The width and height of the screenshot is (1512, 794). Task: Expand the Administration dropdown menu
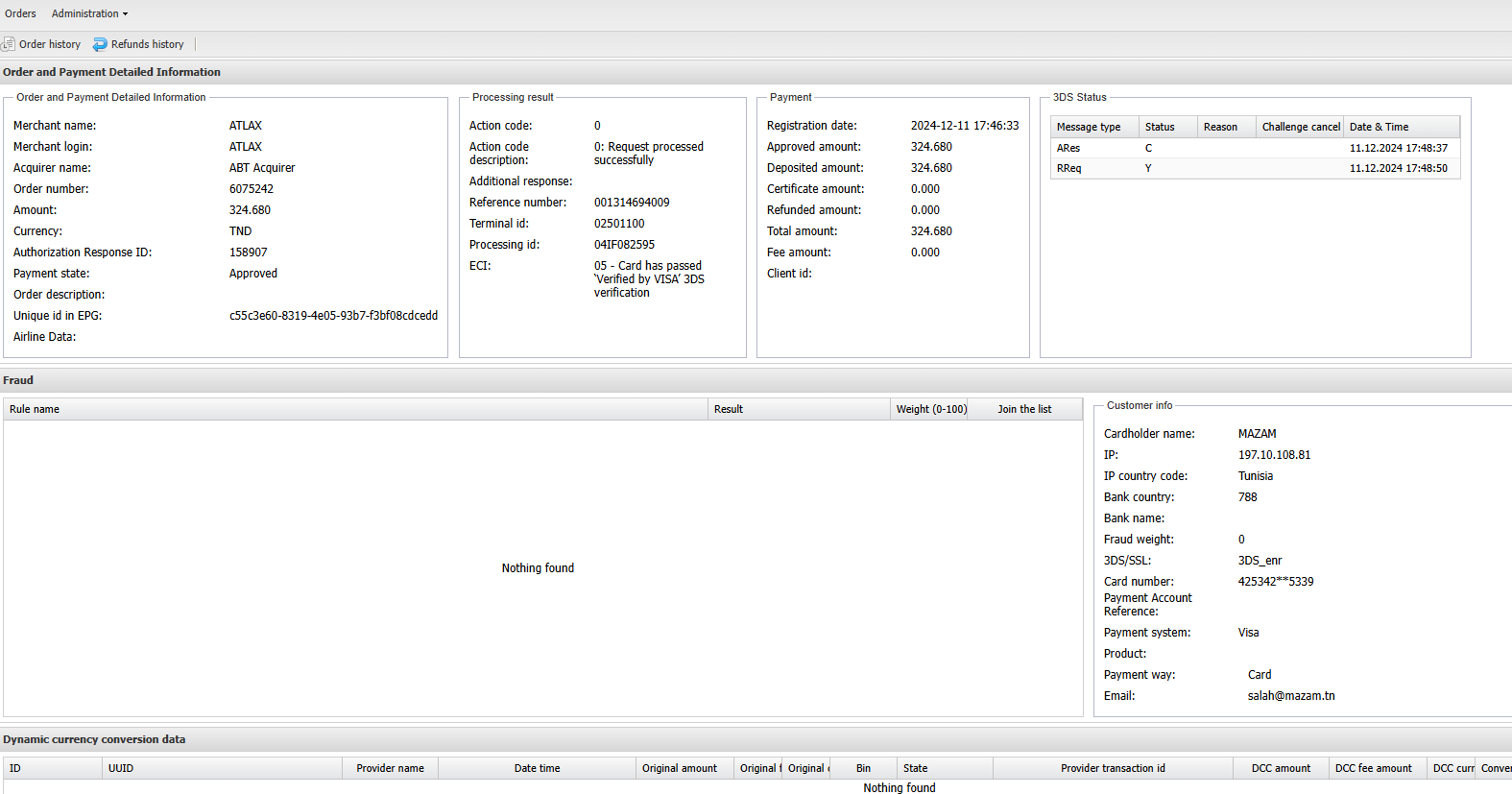(89, 13)
